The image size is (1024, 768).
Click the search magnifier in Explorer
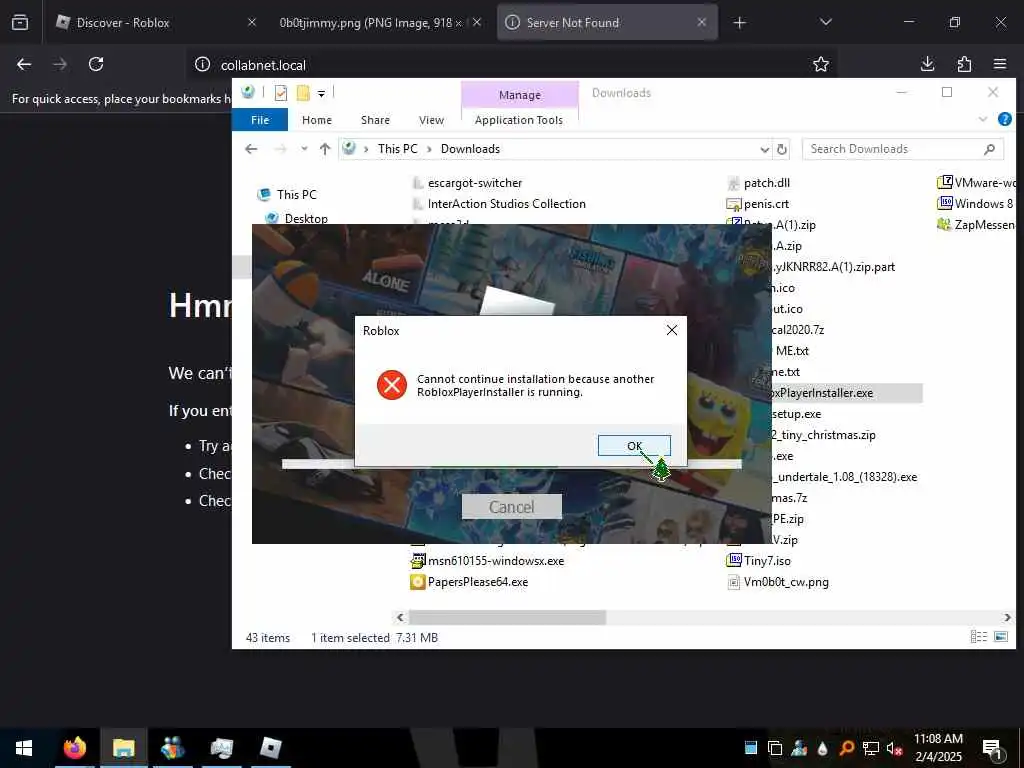[x=989, y=149]
